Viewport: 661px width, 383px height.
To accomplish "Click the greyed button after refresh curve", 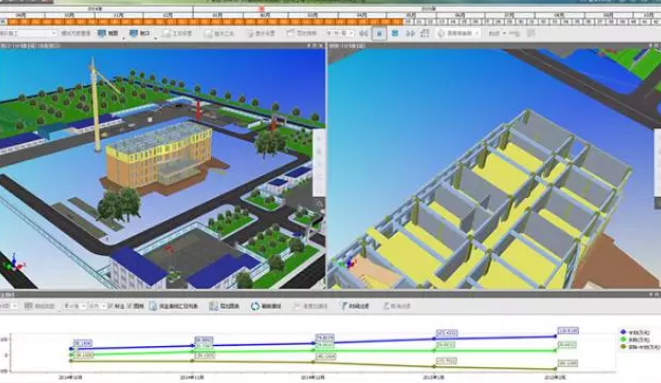I will pyautogui.click(x=310, y=306).
